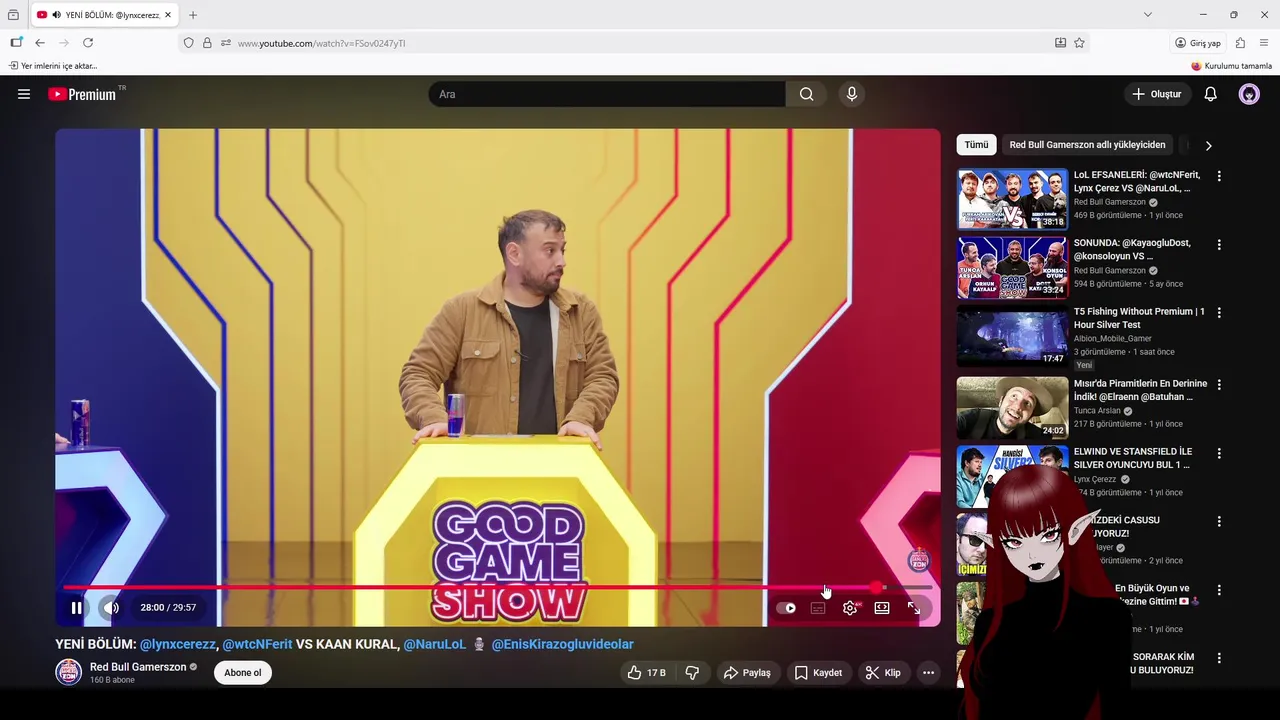Viewport: 1280px width, 720px height.
Task: Go back in browser history
Action: [x=40, y=43]
